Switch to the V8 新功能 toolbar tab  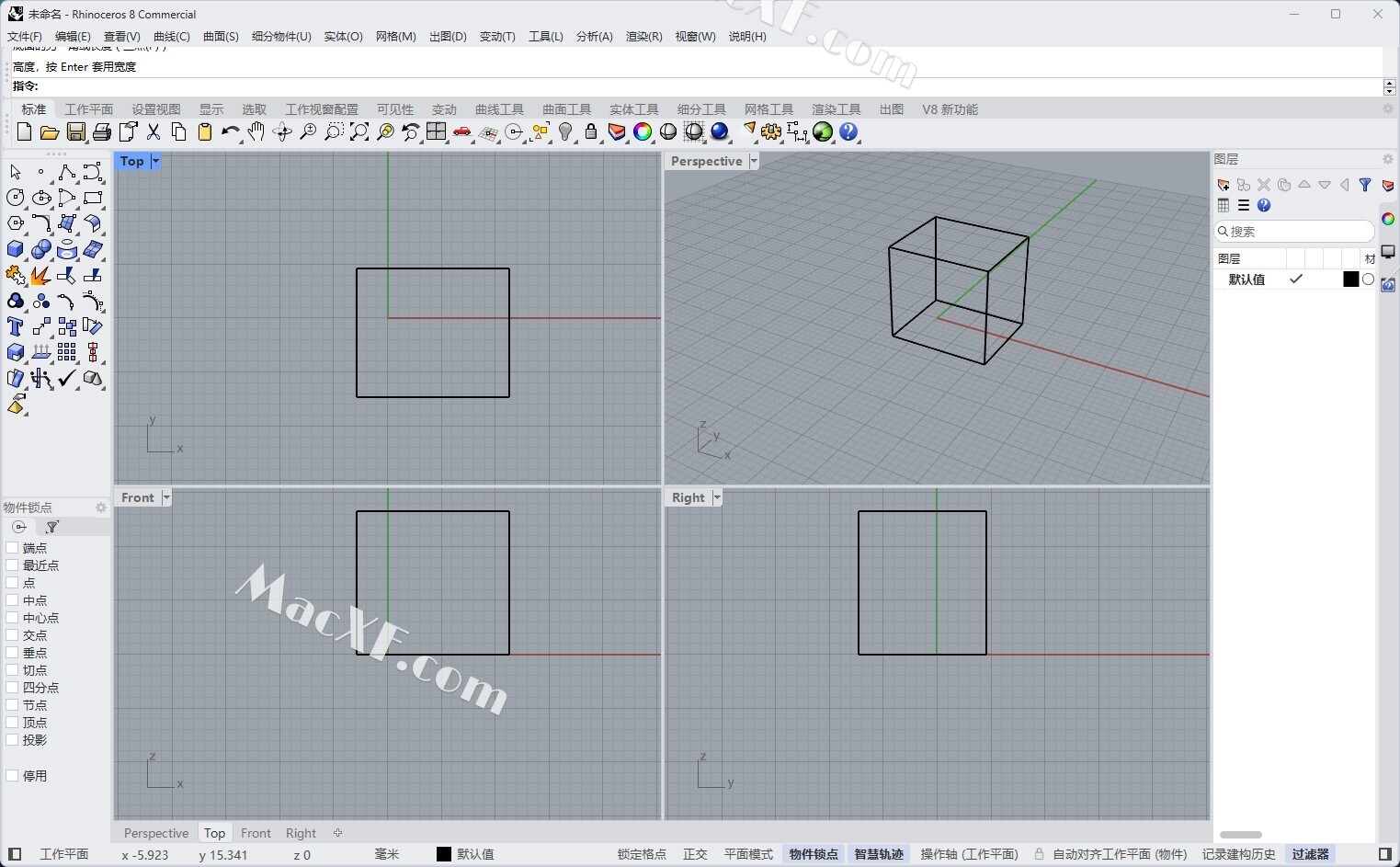(950, 109)
